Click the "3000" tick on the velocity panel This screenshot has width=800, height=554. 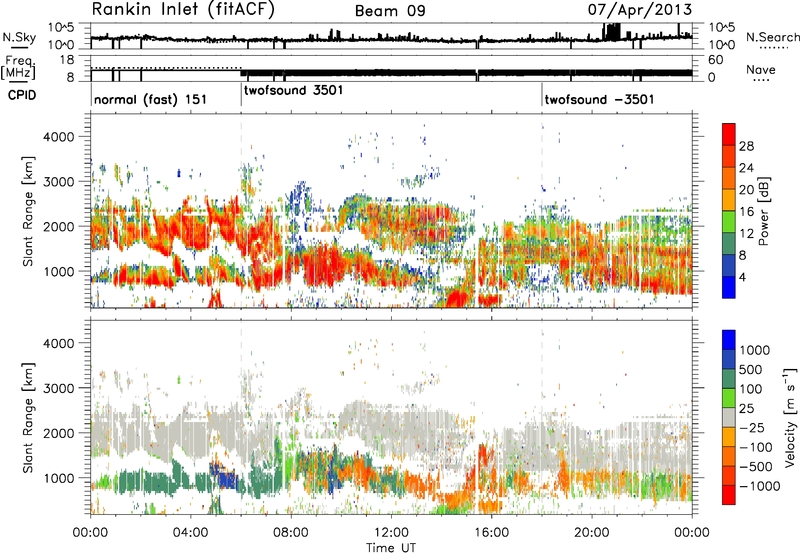point(58,388)
